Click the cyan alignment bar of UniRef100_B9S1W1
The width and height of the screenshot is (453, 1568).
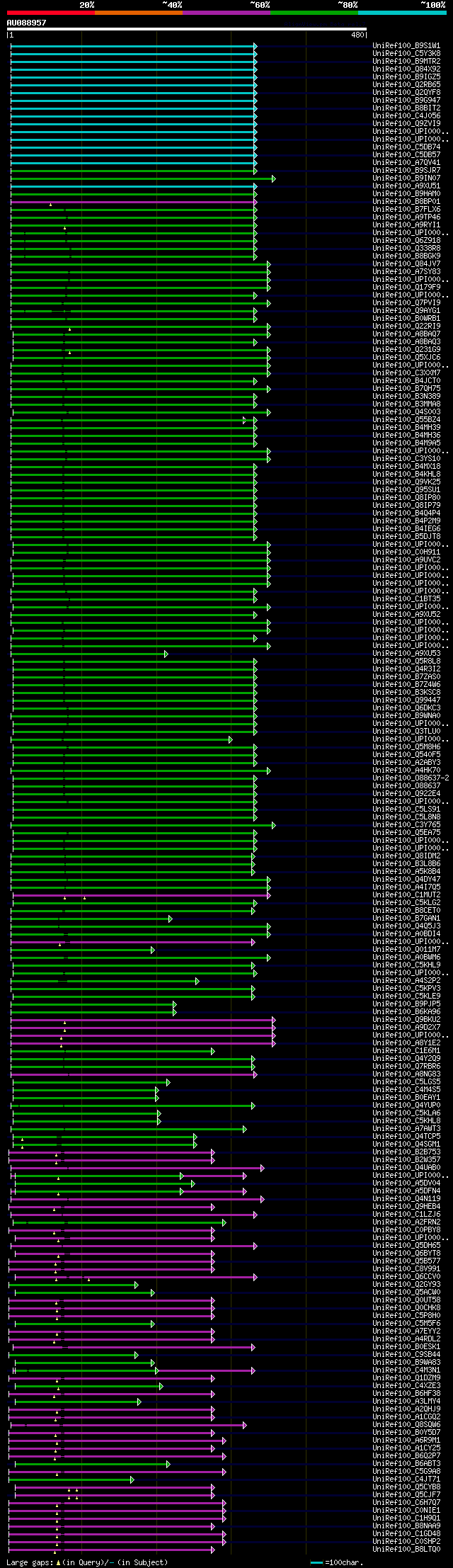tap(133, 46)
